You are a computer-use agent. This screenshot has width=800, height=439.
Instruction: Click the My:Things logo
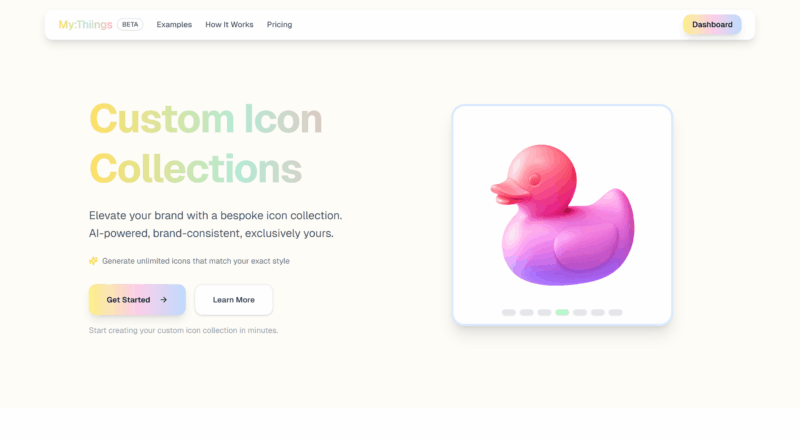coord(85,25)
